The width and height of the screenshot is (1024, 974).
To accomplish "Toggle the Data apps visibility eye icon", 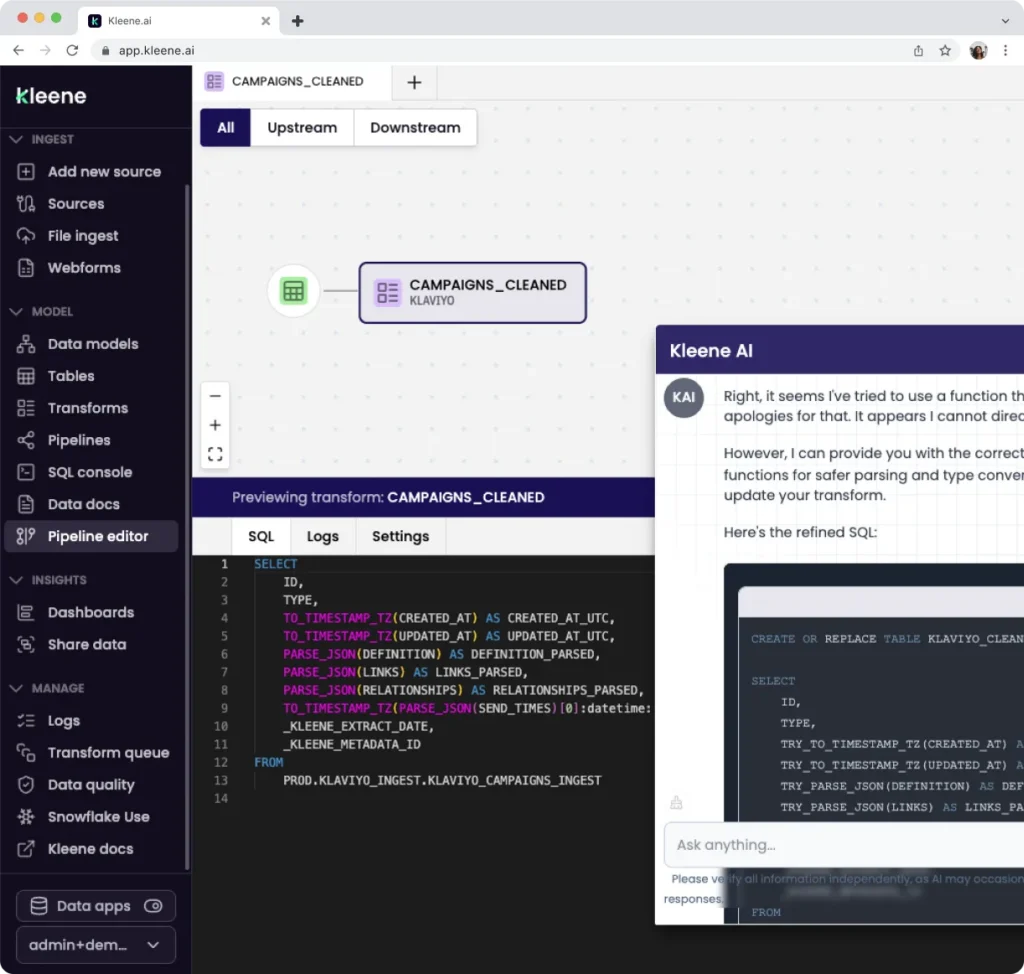I will [x=151, y=905].
